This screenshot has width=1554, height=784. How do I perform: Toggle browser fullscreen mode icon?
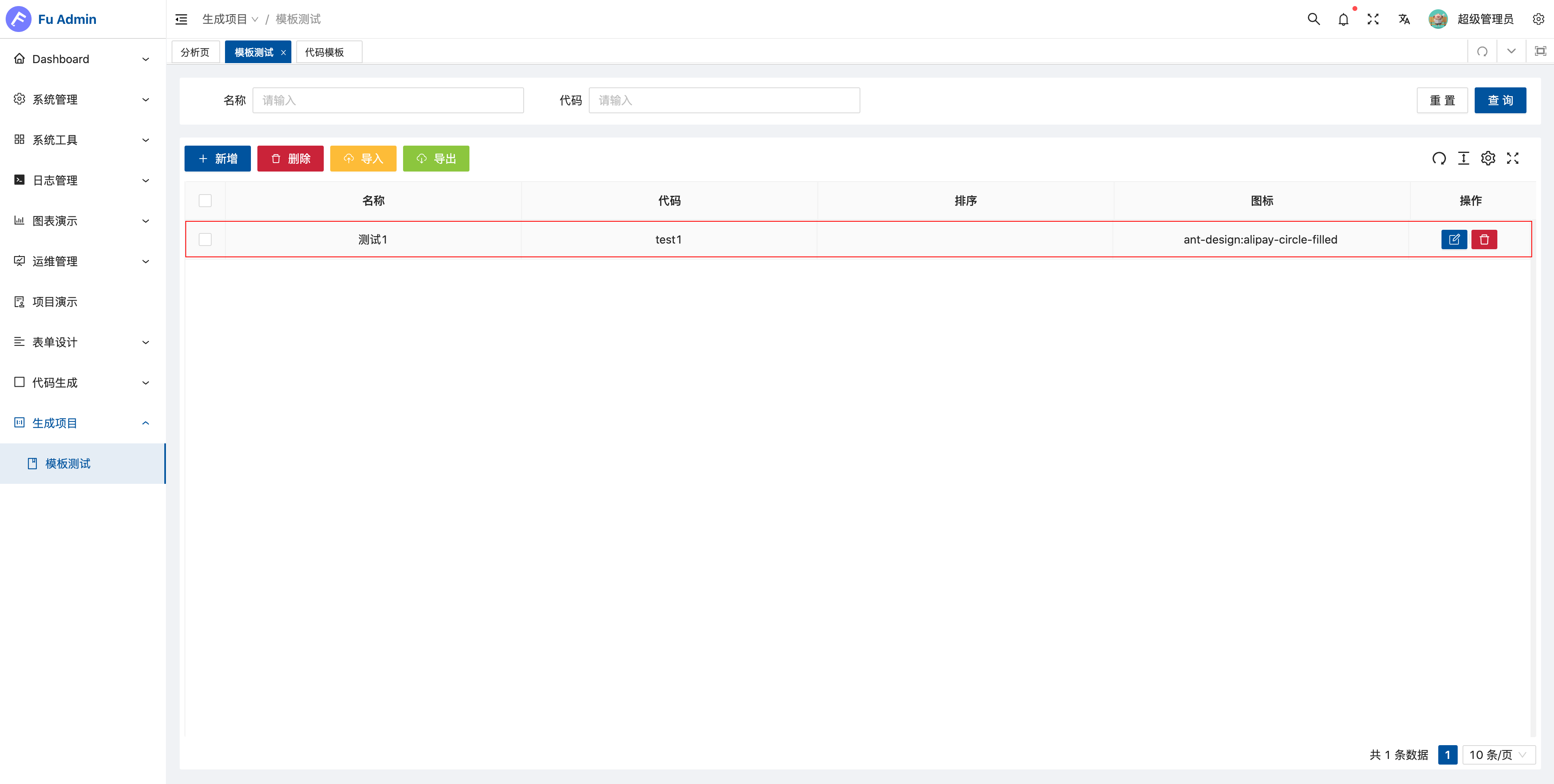[x=1373, y=19]
